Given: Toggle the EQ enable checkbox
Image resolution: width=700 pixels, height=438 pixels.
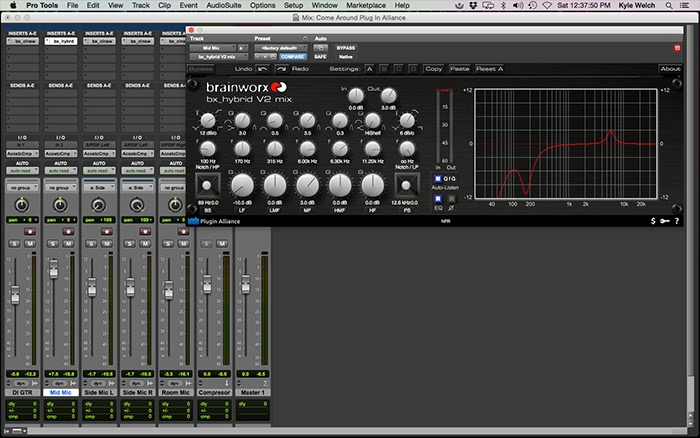Looking at the screenshot, I should (438, 198).
